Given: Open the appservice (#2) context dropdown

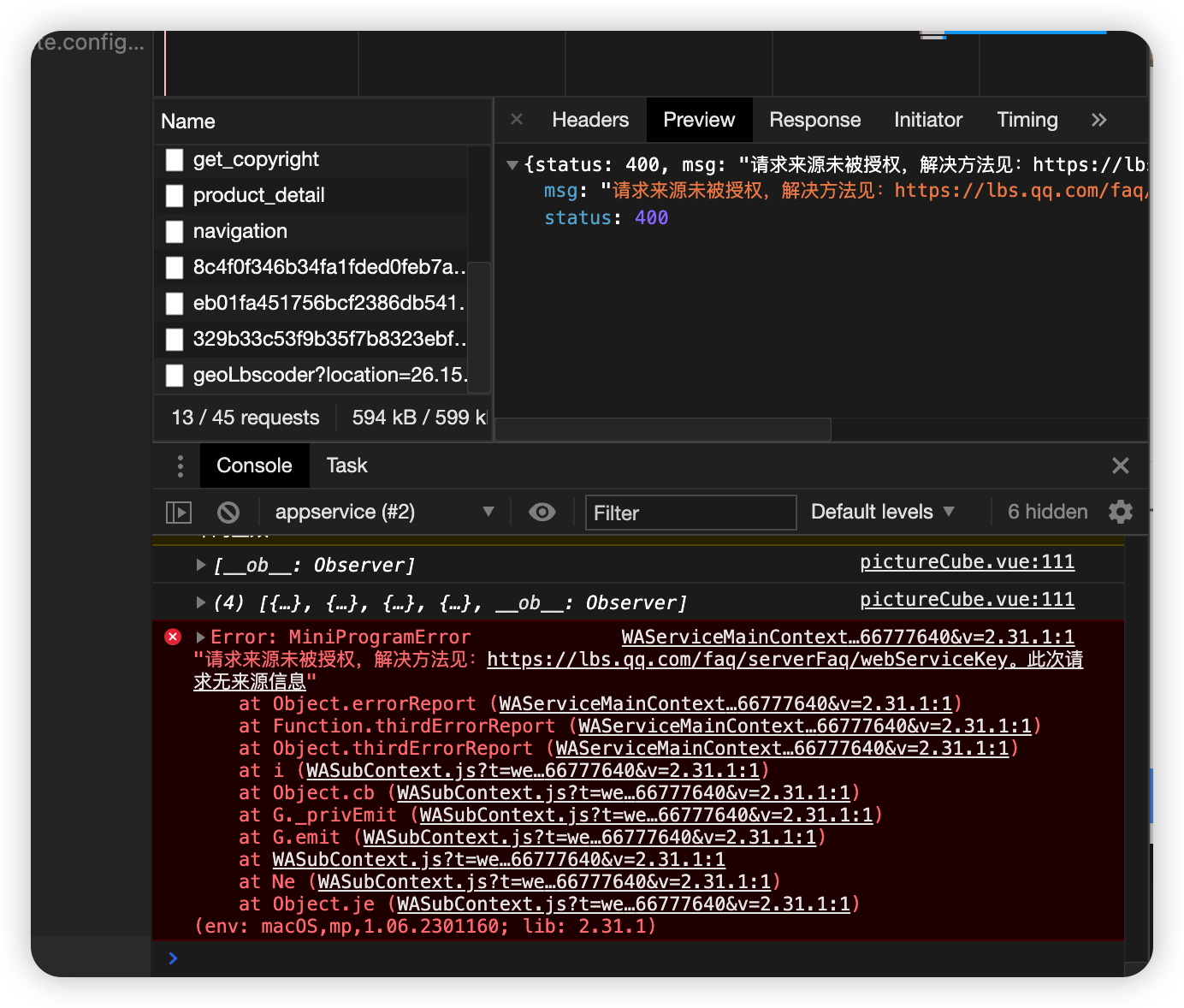Looking at the screenshot, I should click(x=384, y=512).
